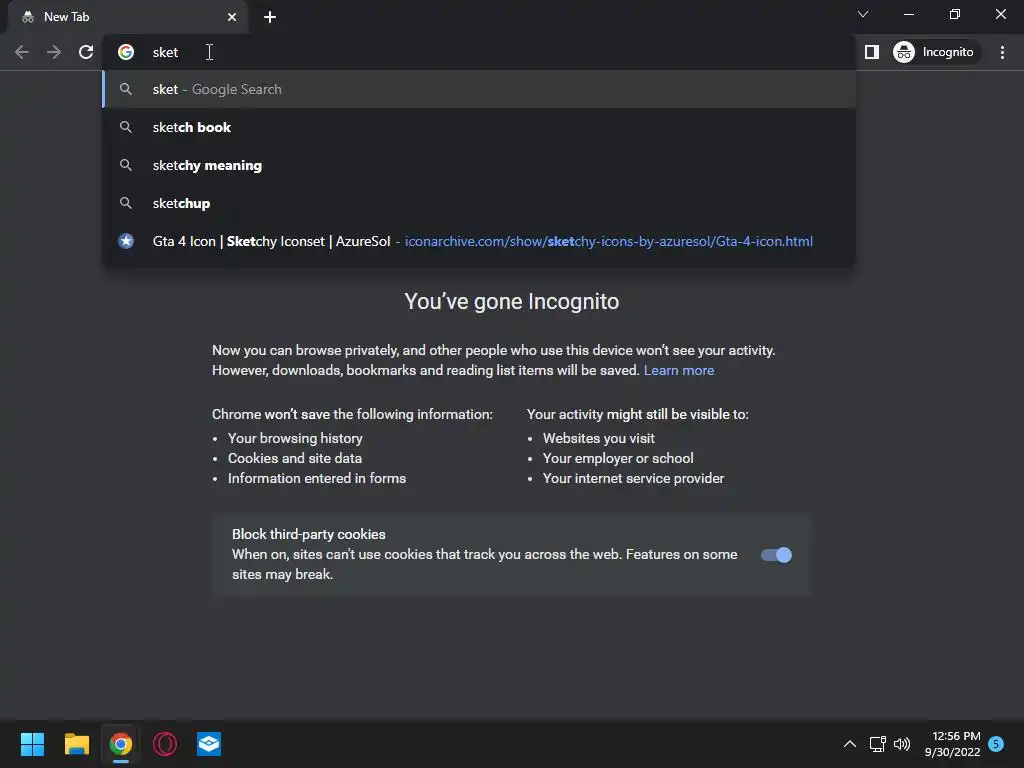Choose the 'sketchup' suggestion
The width and height of the screenshot is (1024, 768).
(479, 203)
